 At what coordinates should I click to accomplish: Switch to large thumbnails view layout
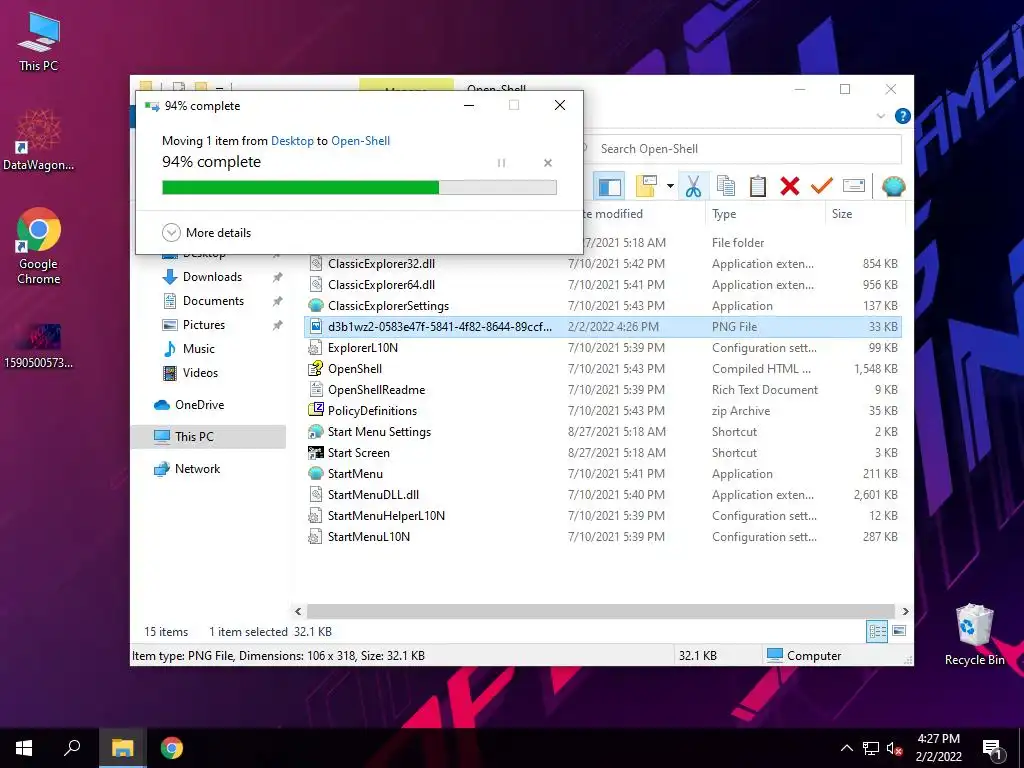pyautogui.click(x=899, y=631)
